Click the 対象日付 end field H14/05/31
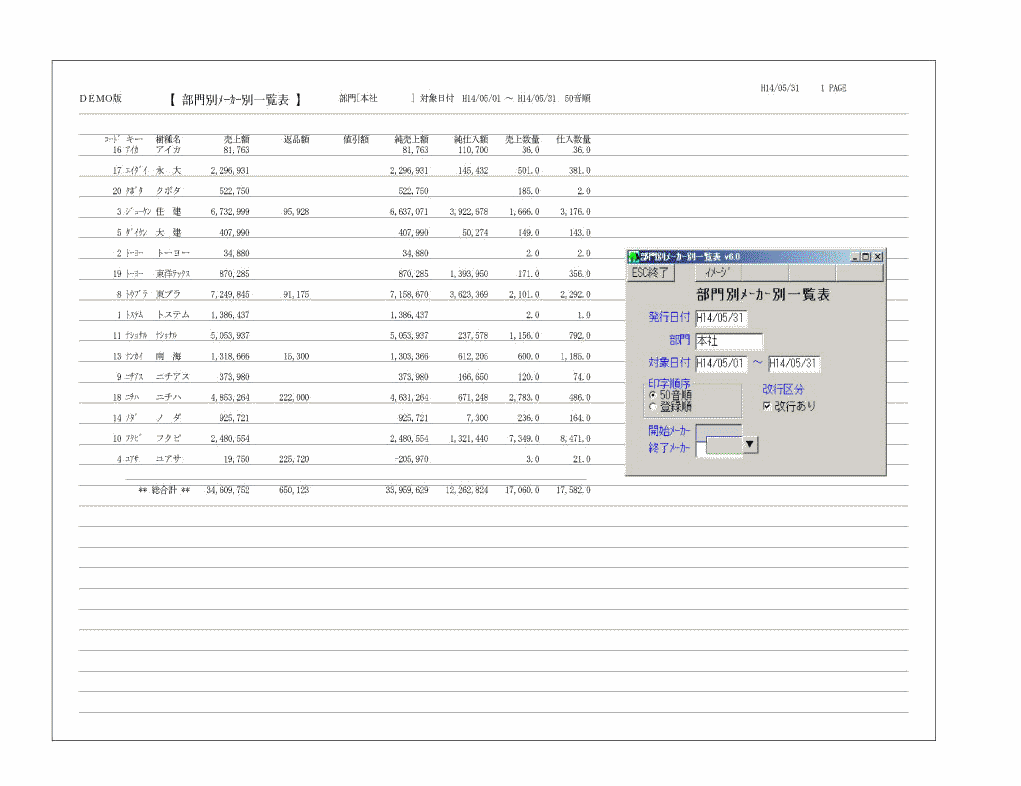 click(794, 363)
